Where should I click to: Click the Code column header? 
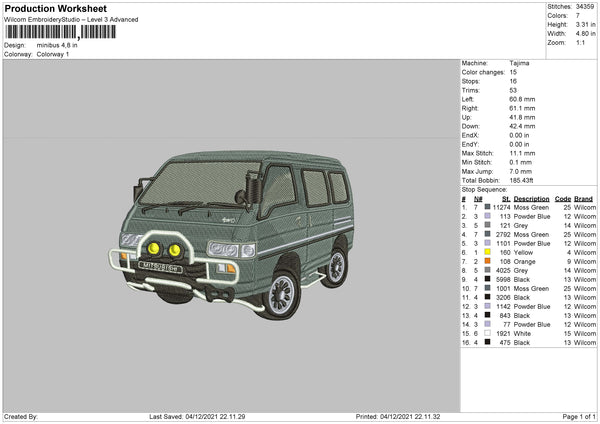562,198
